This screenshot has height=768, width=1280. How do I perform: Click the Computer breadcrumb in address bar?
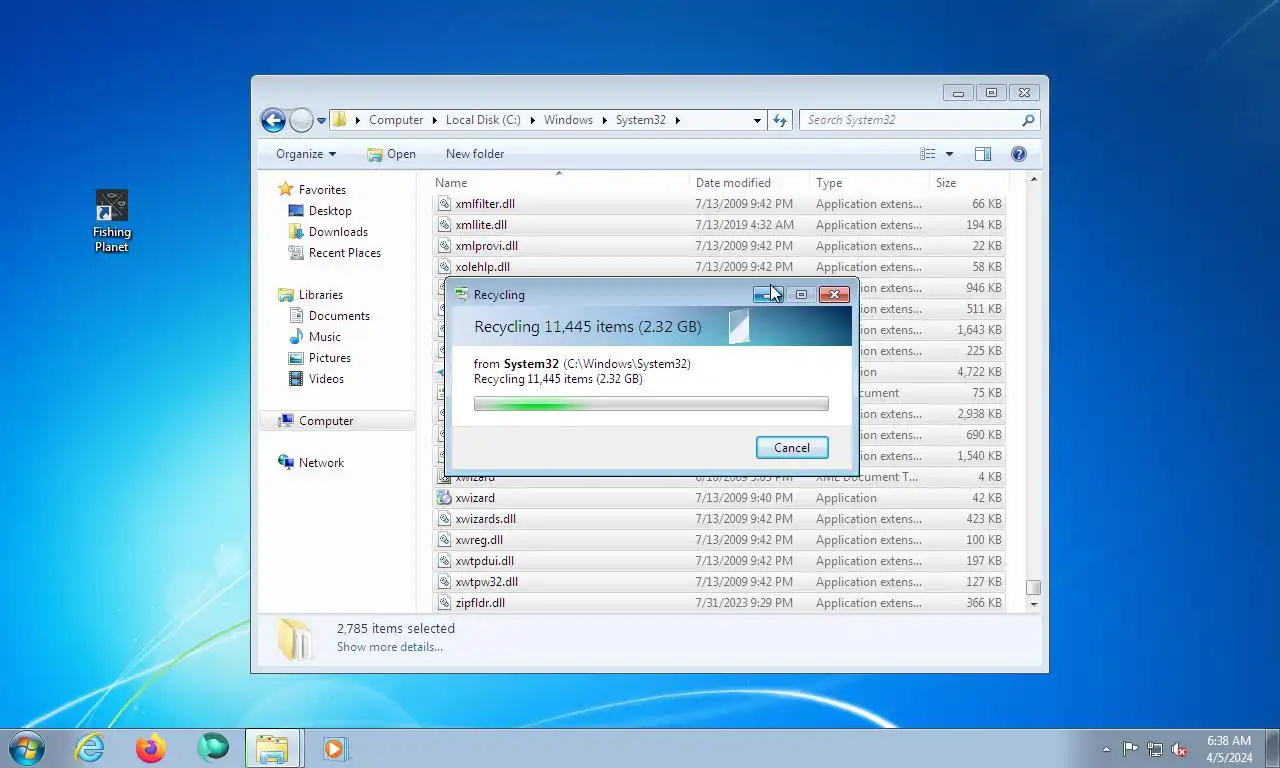pyautogui.click(x=396, y=120)
